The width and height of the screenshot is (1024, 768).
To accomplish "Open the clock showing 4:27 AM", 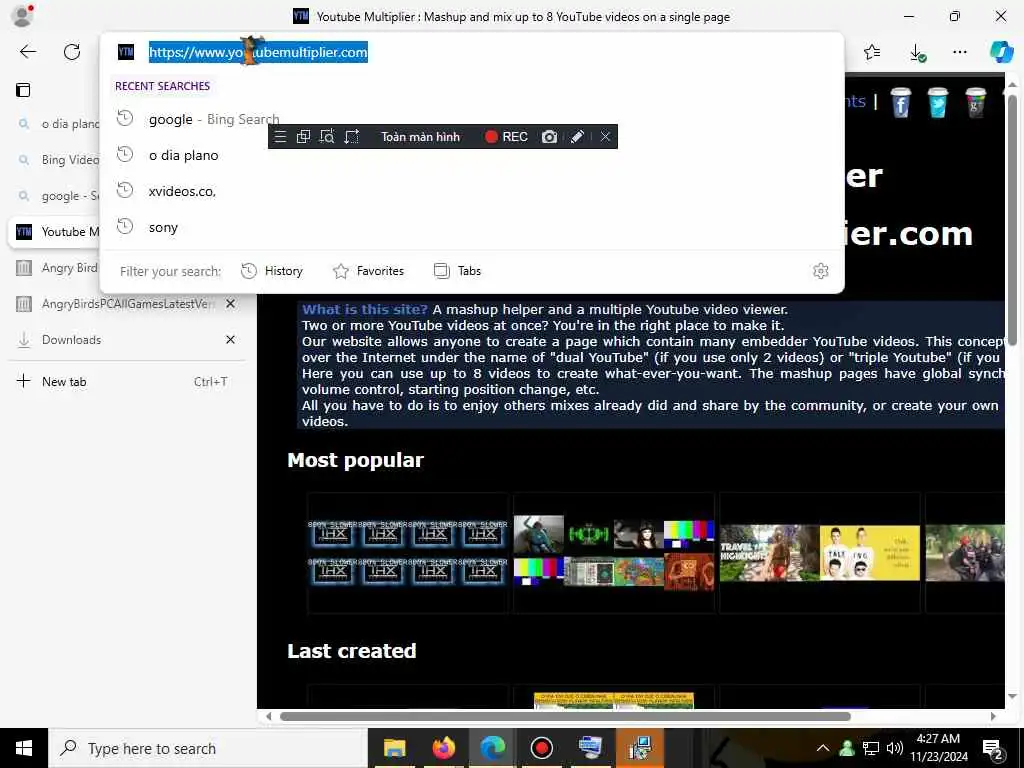I will click(x=938, y=748).
